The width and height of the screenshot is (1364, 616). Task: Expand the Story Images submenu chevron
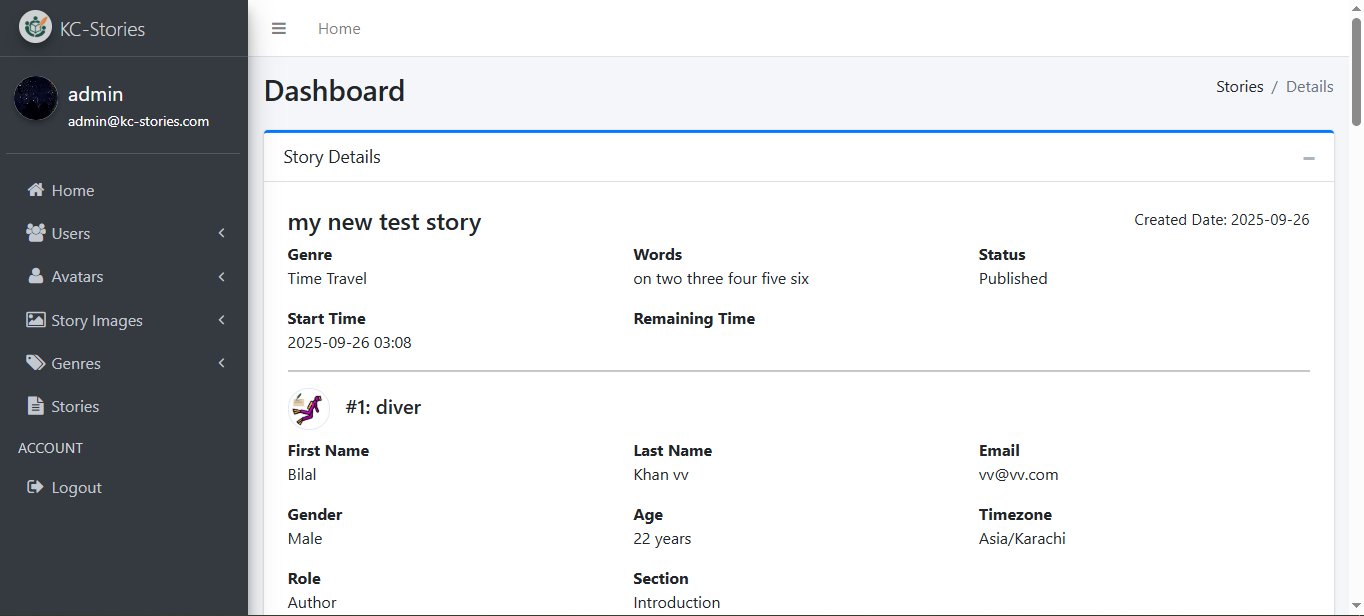pos(222,320)
